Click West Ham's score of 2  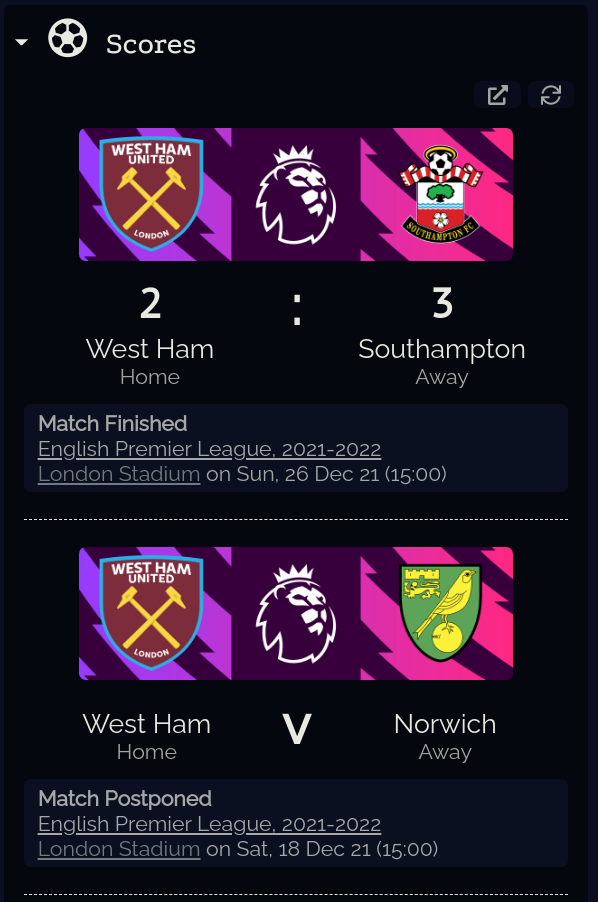click(x=150, y=303)
